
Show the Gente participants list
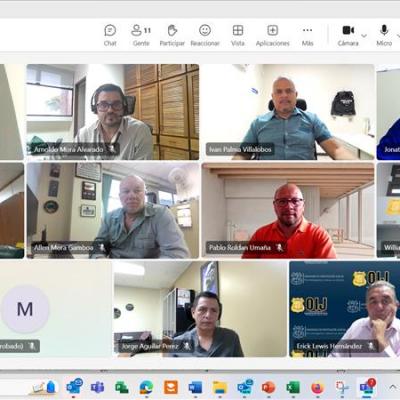(x=141, y=35)
